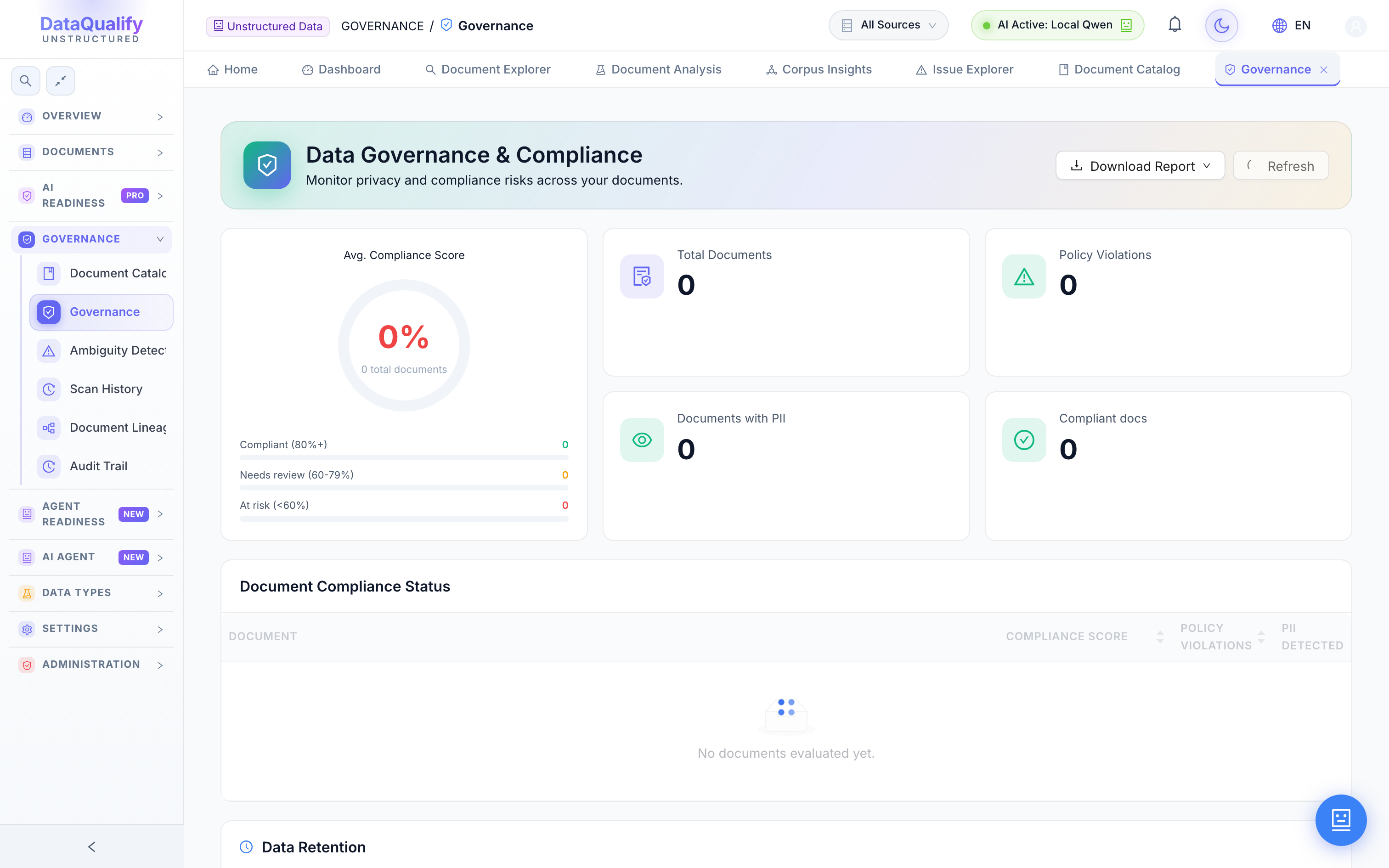Click the Settings gear section icon

pyautogui.click(x=27, y=629)
